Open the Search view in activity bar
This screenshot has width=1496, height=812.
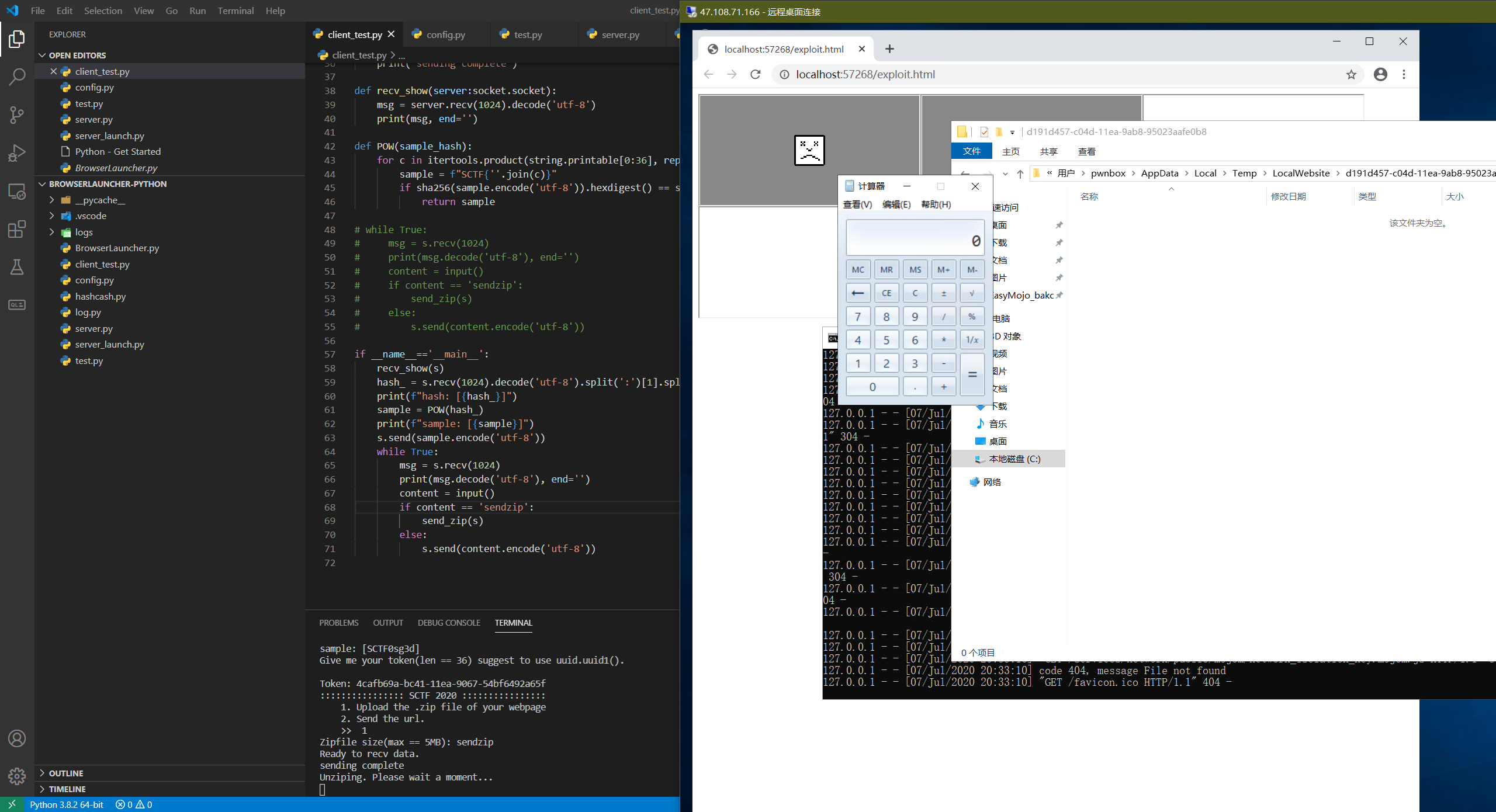coord(17,77)
